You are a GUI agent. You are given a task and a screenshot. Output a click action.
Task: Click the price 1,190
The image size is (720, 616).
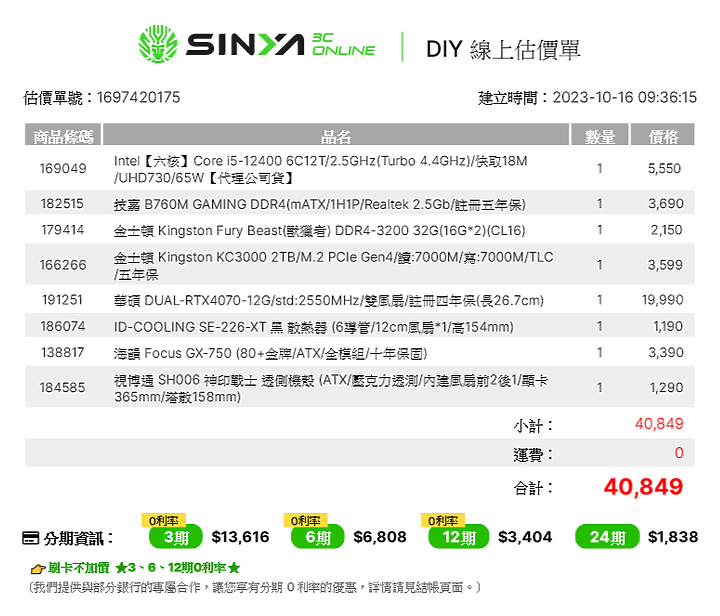(x=668, y=326)
